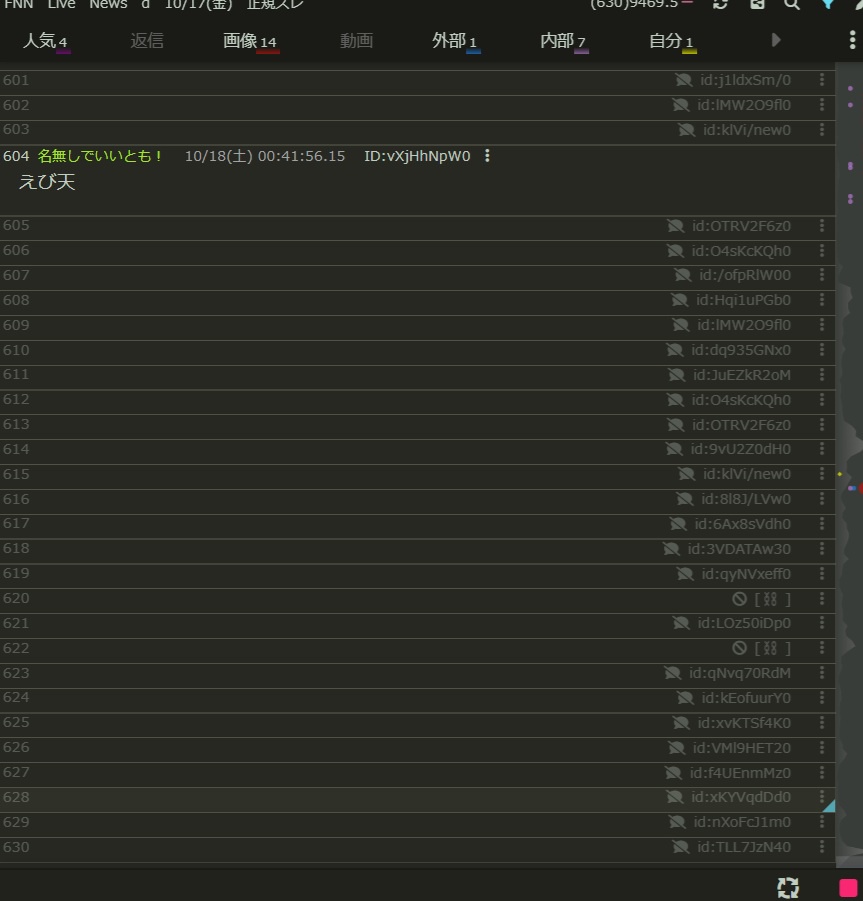The height and width of the screenshot is (901, 863).
Task: Click poster ID:vXjHhNpW0 on post 604
Action: (x=416, y=156)
